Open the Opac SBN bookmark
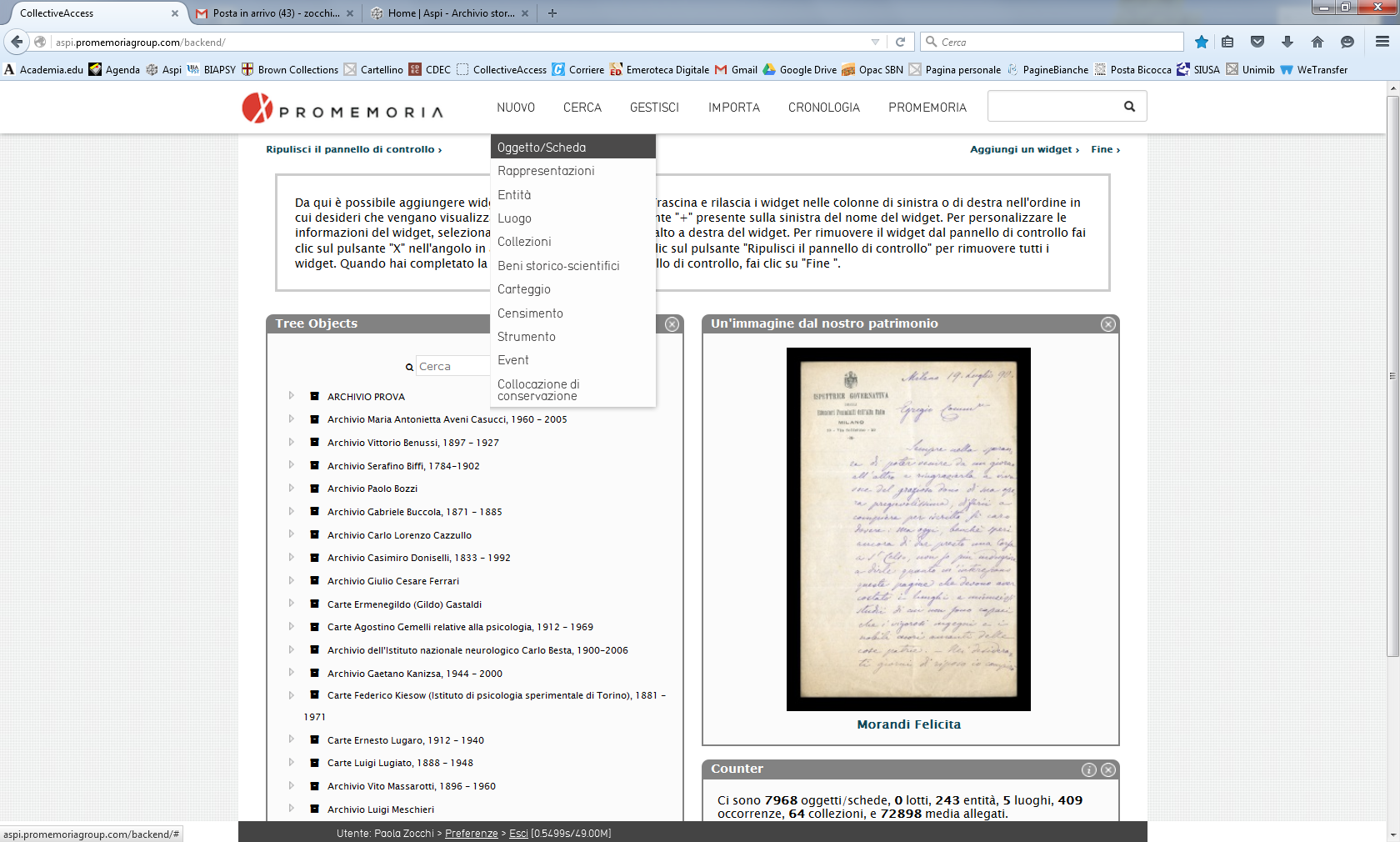The width and height of the screenshot is (1400, 842). pyautogui.click(x=872, y=70)
